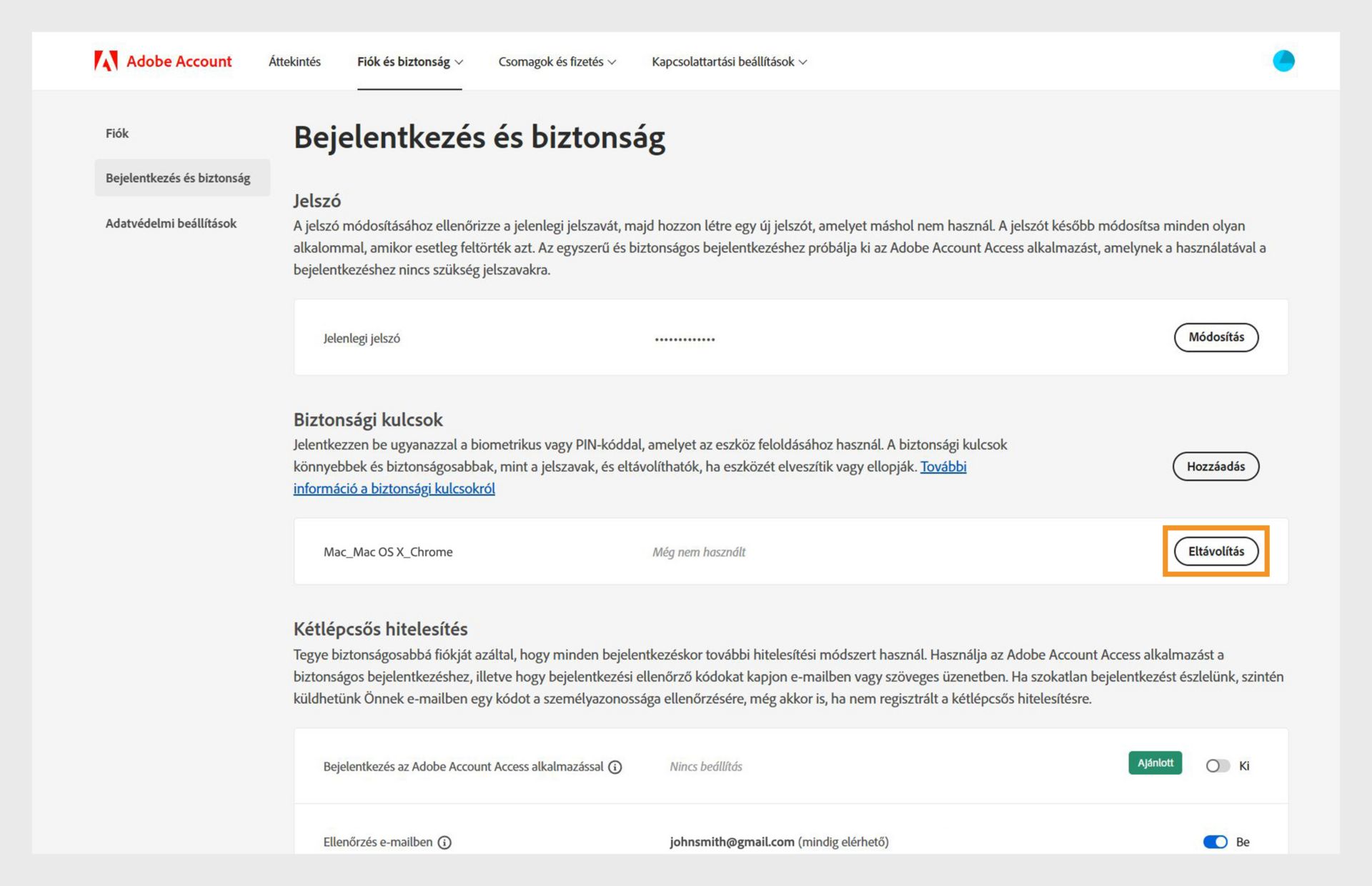Click the Adobe Account title text
1372x886 pixels.
click(x=179, y=61)
